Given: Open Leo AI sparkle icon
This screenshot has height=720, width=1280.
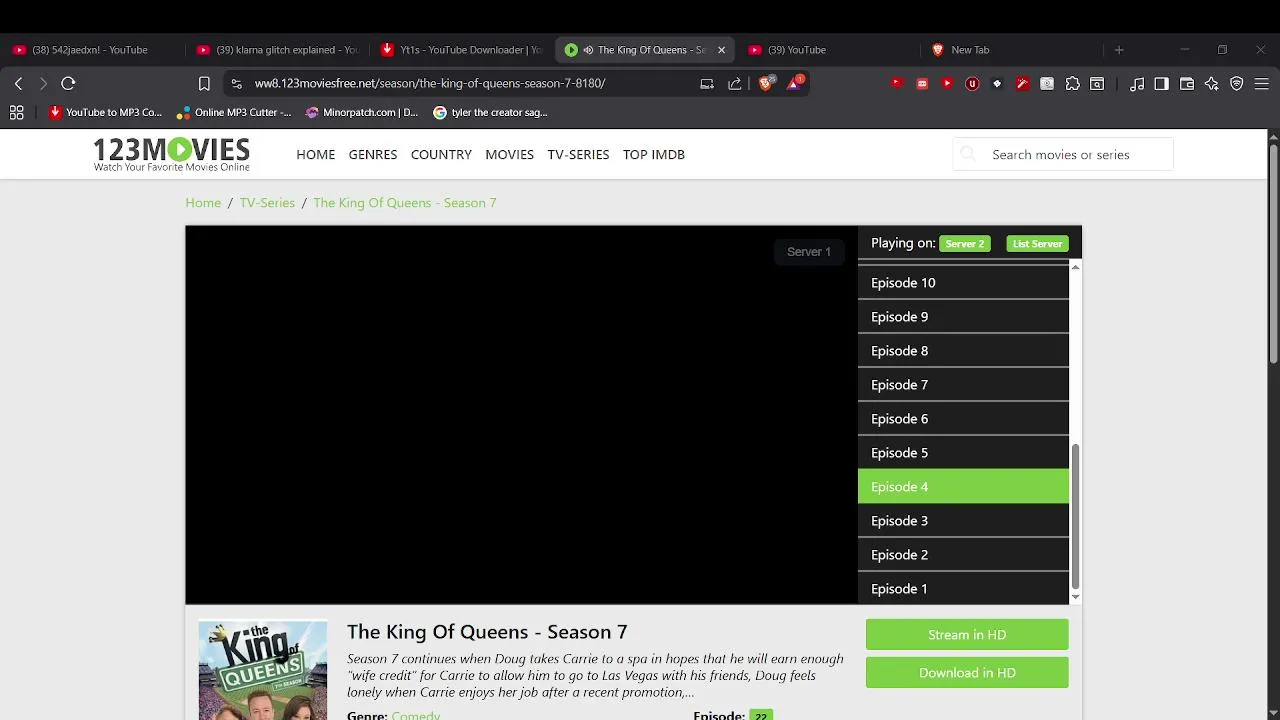Looking at the screenshot, I should (x=1212, y=84).
